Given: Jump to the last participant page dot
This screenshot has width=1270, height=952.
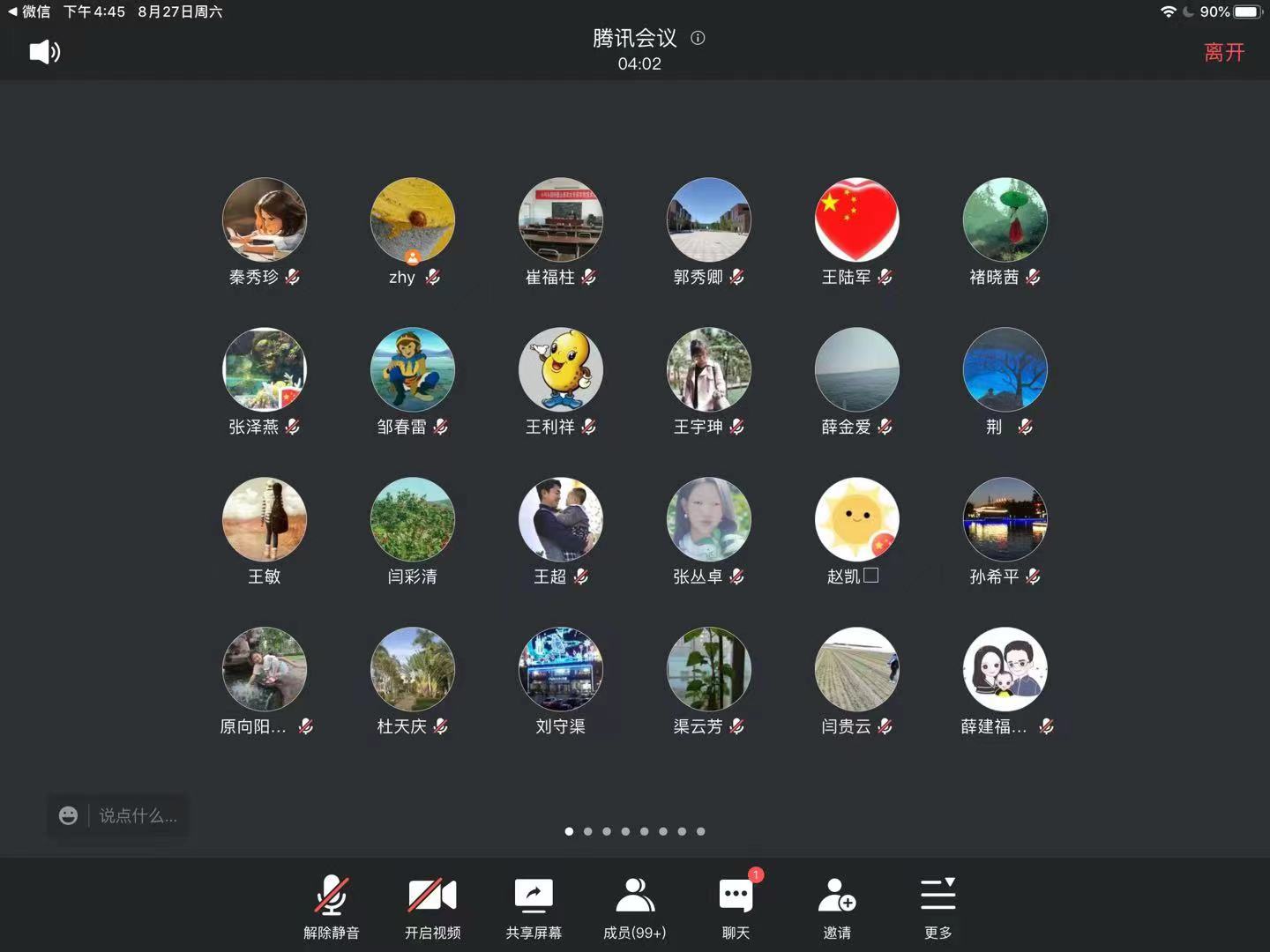Looking at the screenshot, I should [x=700, y=831].
